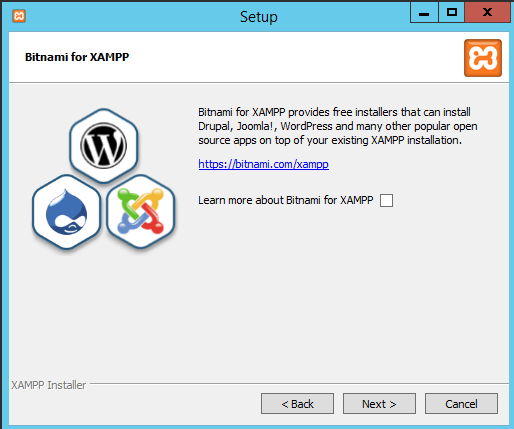
Task: Click the 'XAMPP Installer' footer label
Action: coord(49,385)
